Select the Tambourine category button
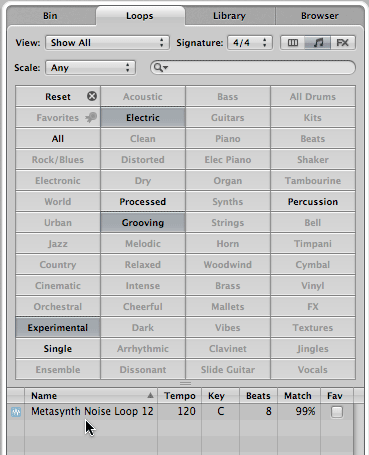 313,180
